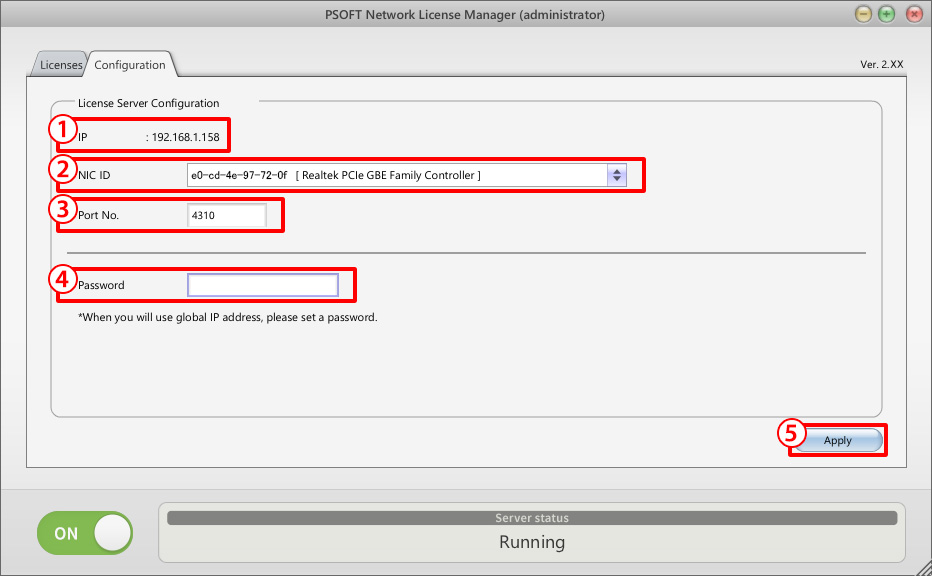Maximize the License Manager window

[887, 15]
